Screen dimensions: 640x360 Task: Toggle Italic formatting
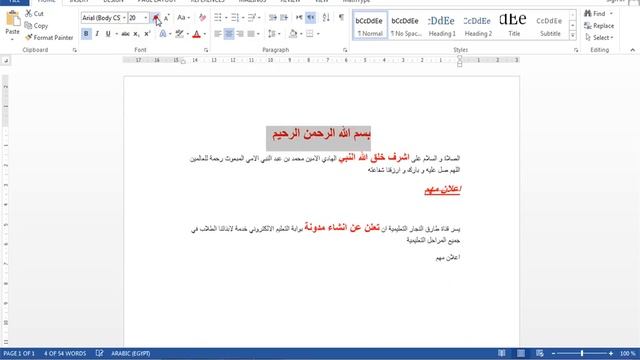point(97,34)
